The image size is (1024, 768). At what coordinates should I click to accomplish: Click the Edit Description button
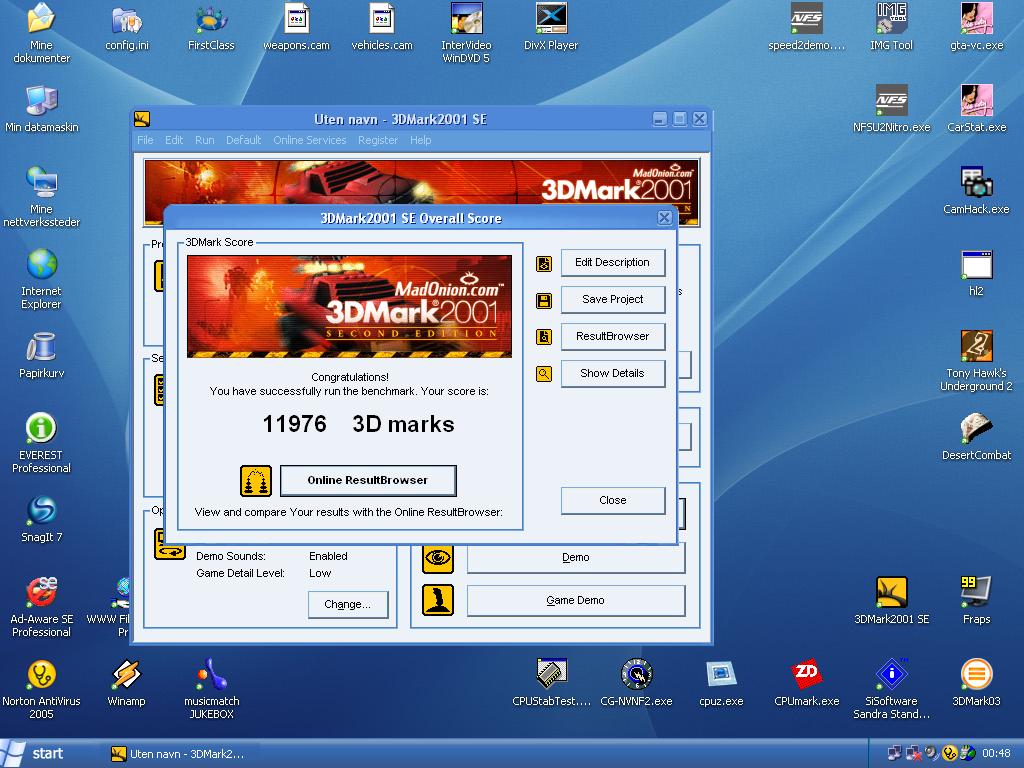(x=613, y=263)
